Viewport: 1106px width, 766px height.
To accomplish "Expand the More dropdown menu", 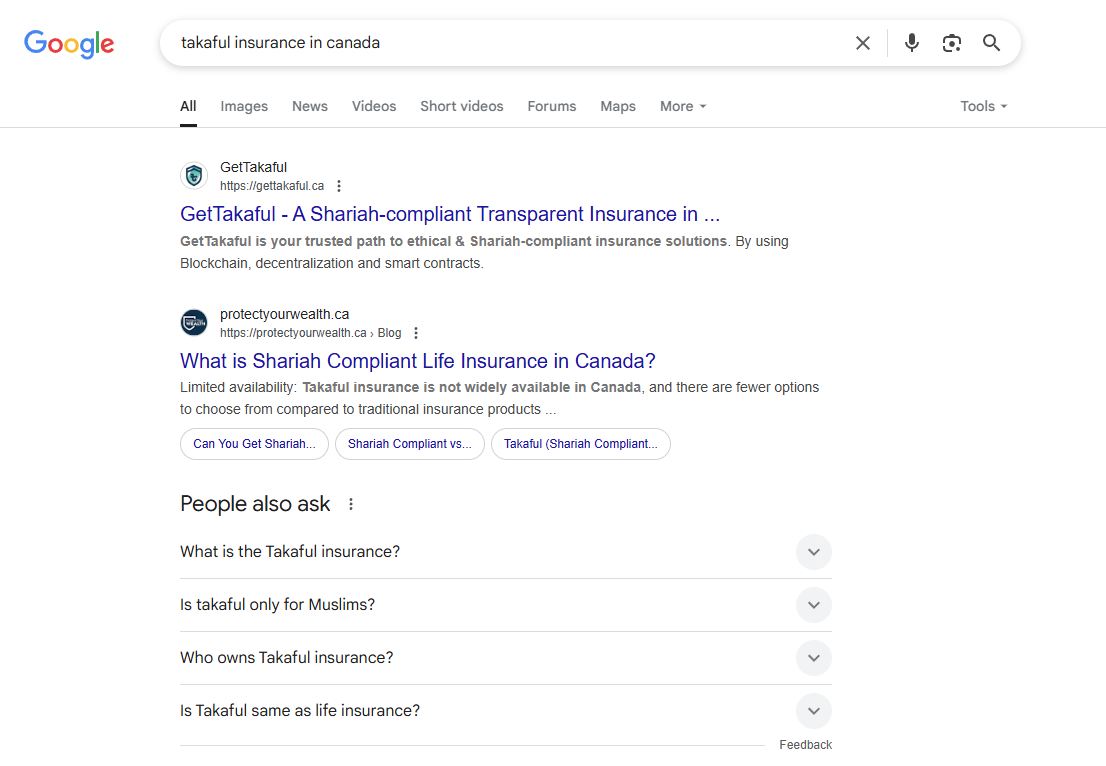I will click(683, 107).
